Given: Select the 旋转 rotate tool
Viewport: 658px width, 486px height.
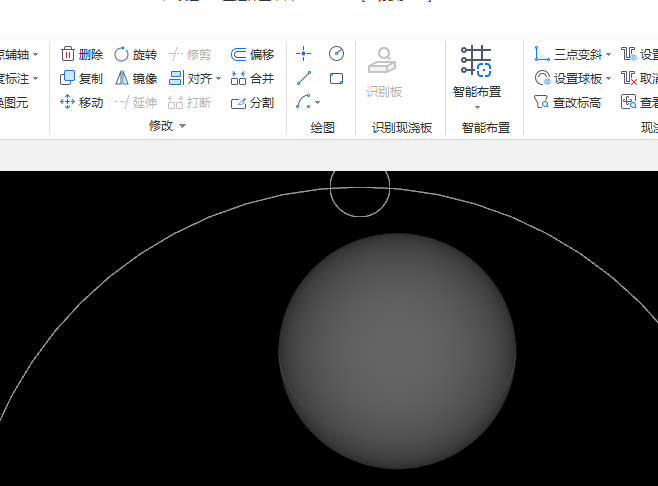Looking at the screenshot, I should pos(136,54).
